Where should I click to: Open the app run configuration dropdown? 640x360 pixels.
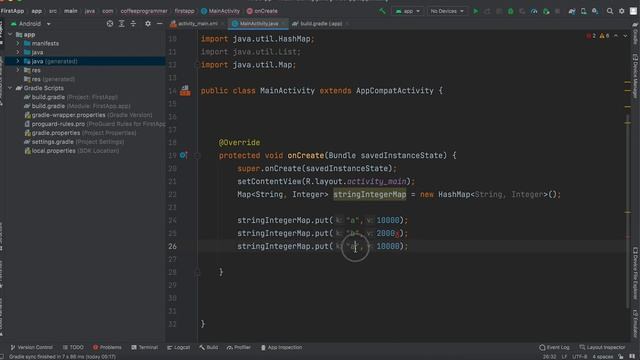pyautogui.click(x=408, y=11)
